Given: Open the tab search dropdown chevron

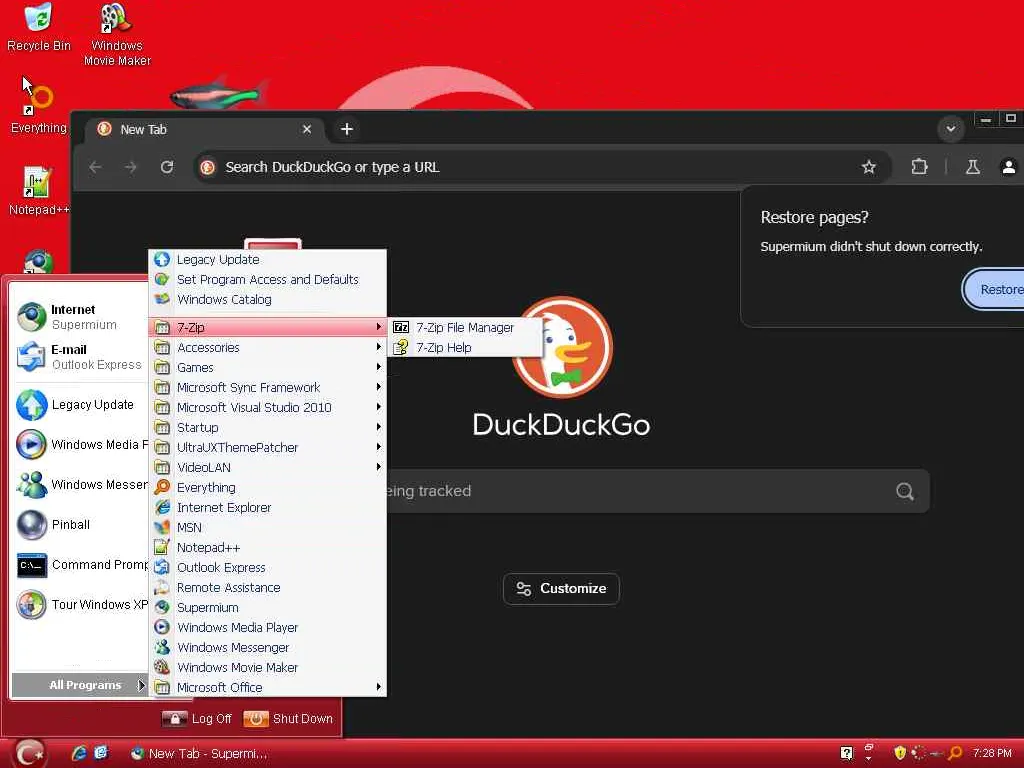Looking at the screenshot, I should [x=951, y=129].
